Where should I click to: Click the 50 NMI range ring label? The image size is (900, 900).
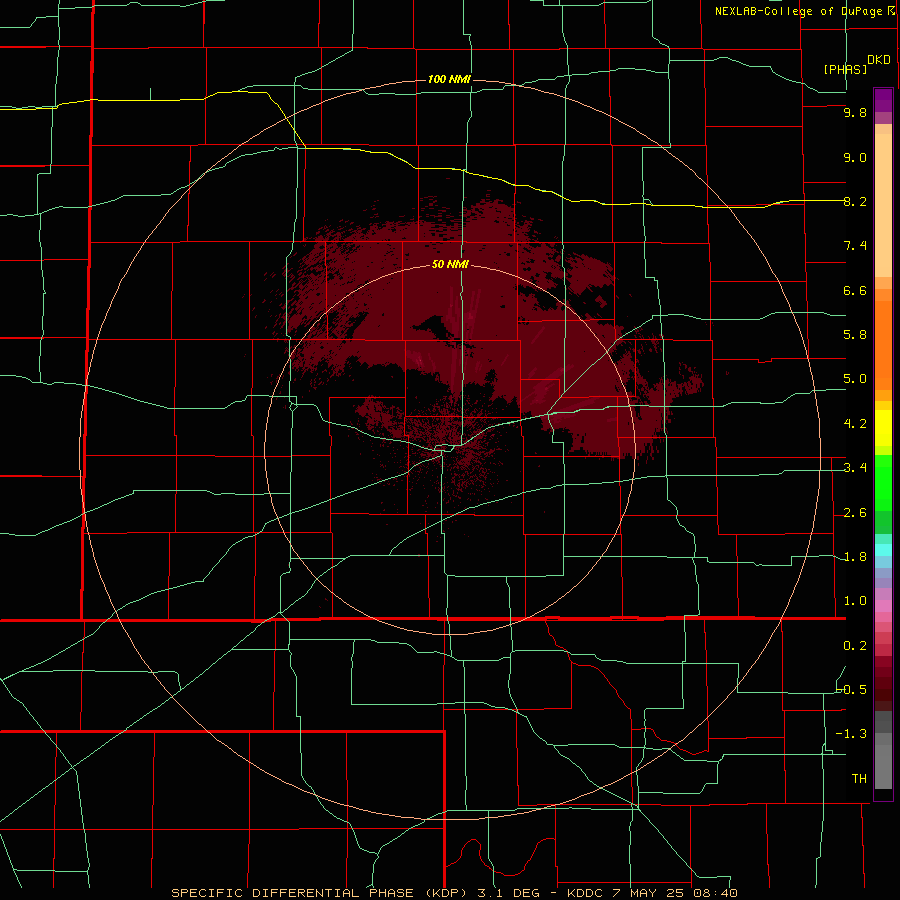(x=450, y=264)
